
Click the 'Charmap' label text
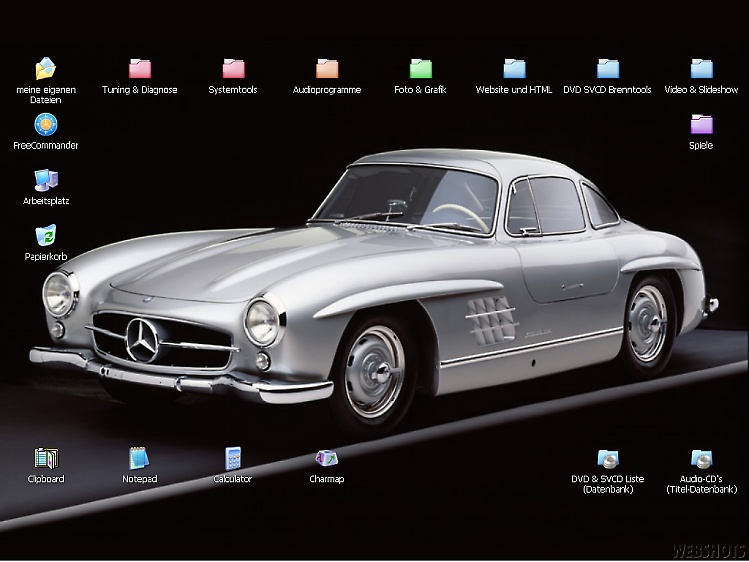[327, 479]
